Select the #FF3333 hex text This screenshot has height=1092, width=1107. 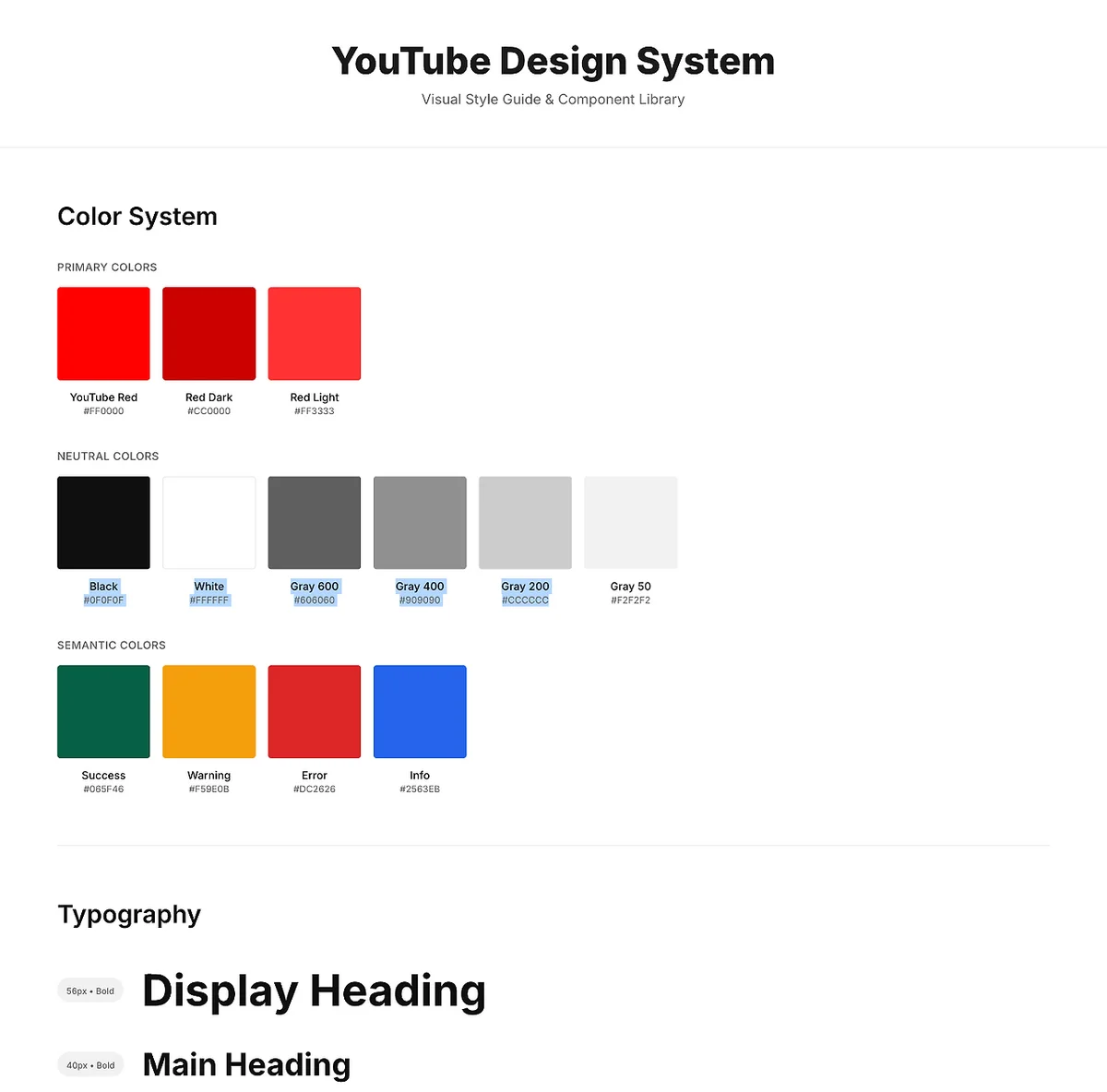coord(315,411)
